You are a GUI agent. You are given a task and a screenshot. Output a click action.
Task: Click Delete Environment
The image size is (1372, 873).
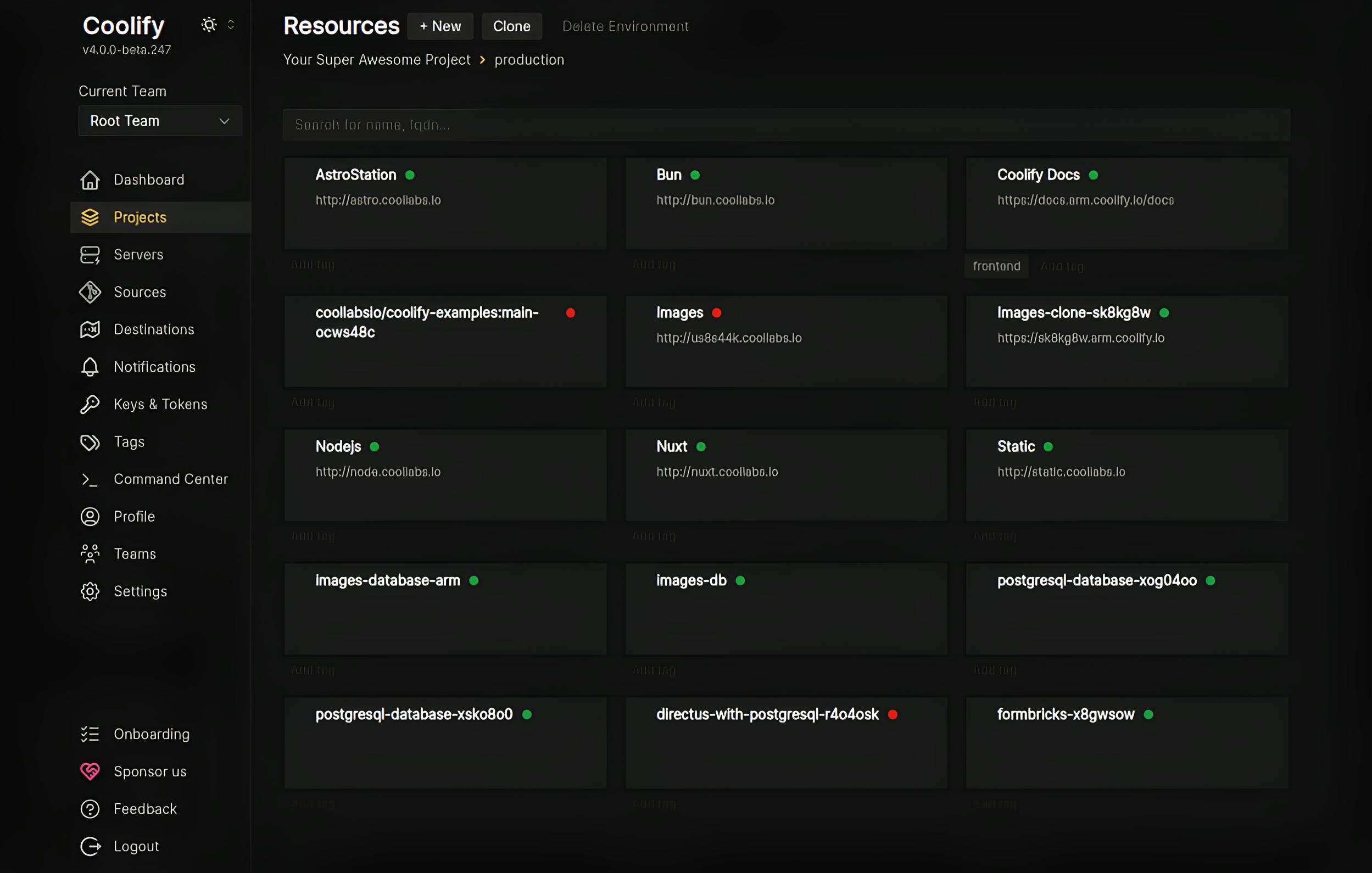coord(625,26)
